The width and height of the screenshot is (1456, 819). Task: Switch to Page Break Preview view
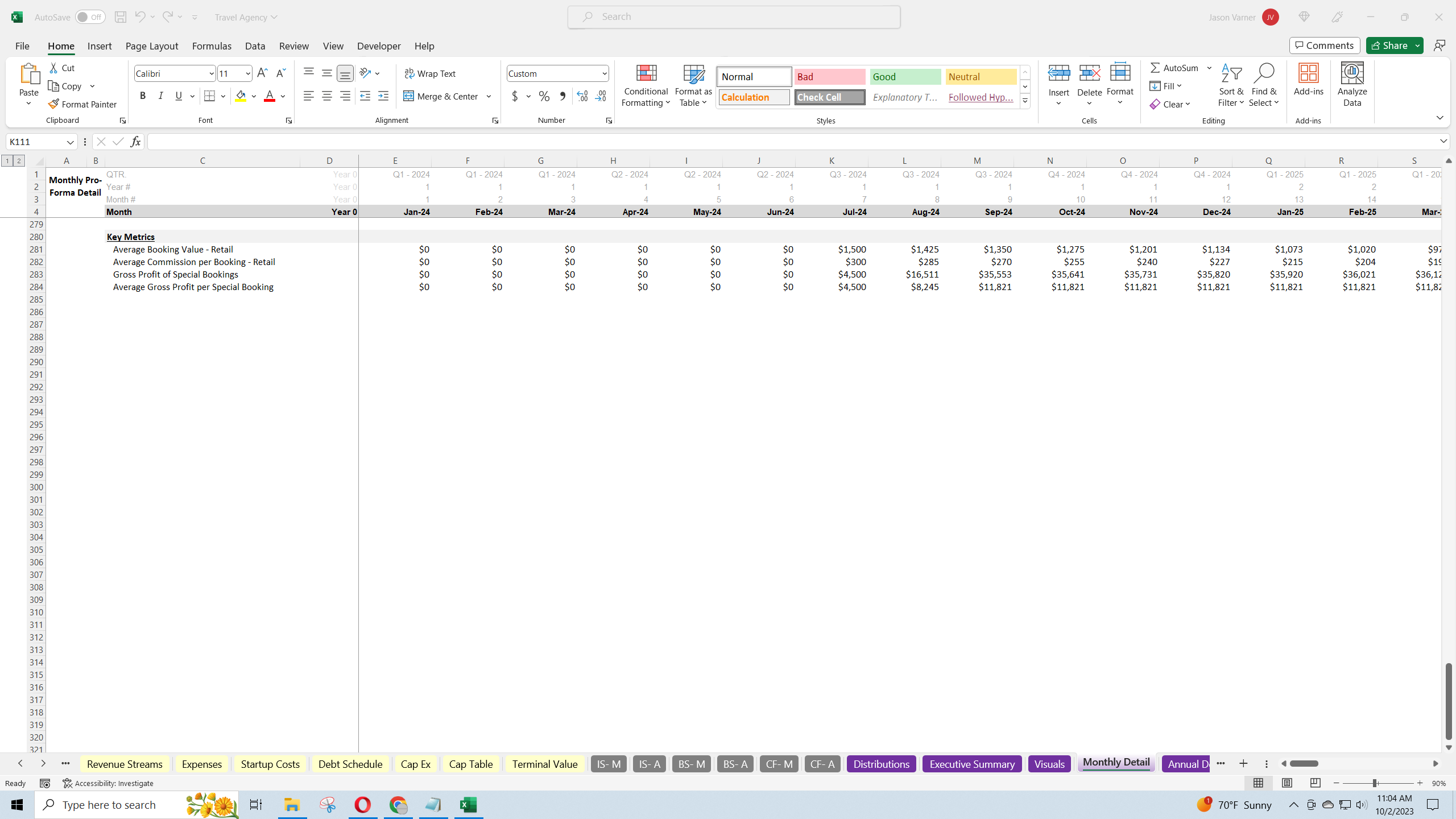click(1316, 783)
